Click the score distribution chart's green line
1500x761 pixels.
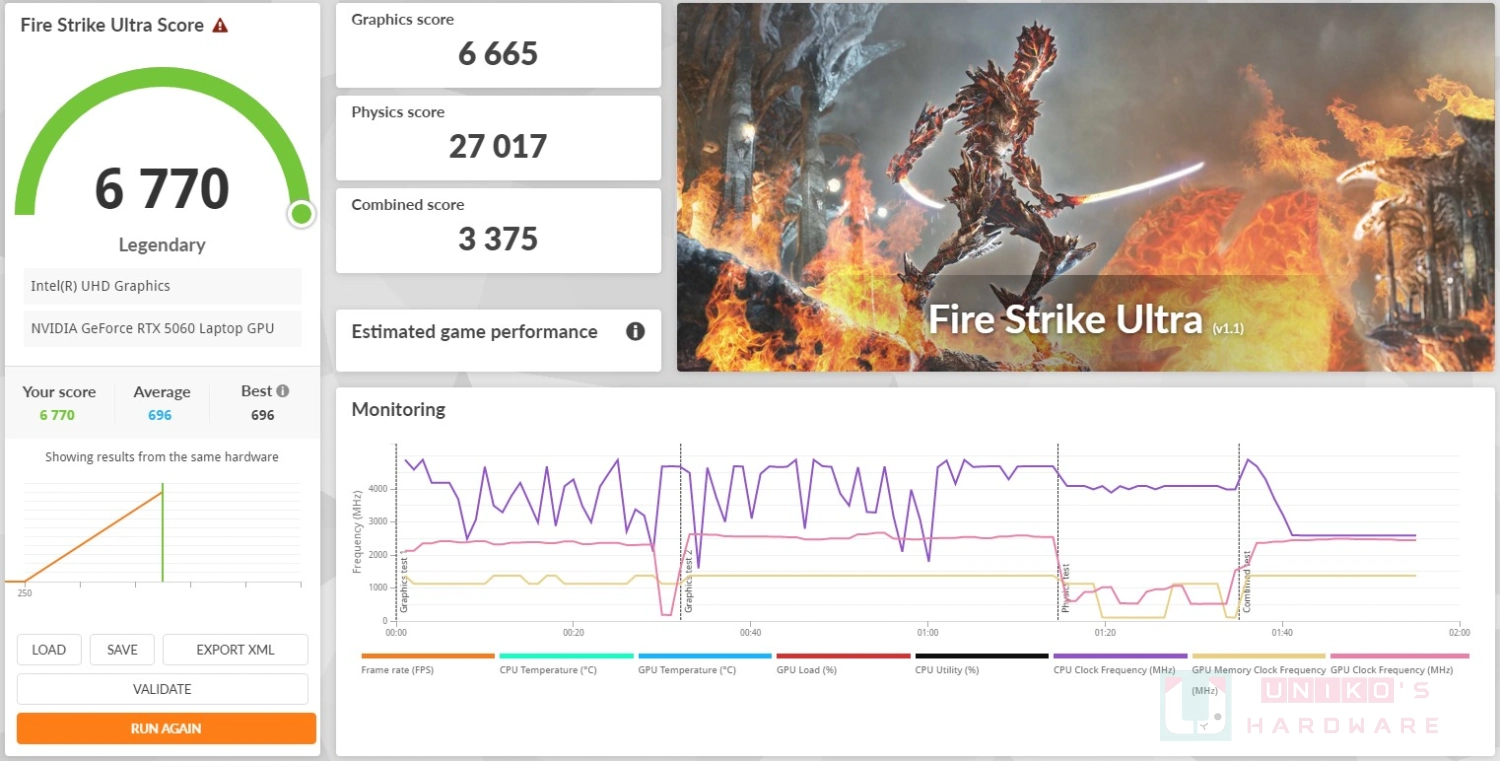[162, 533]
